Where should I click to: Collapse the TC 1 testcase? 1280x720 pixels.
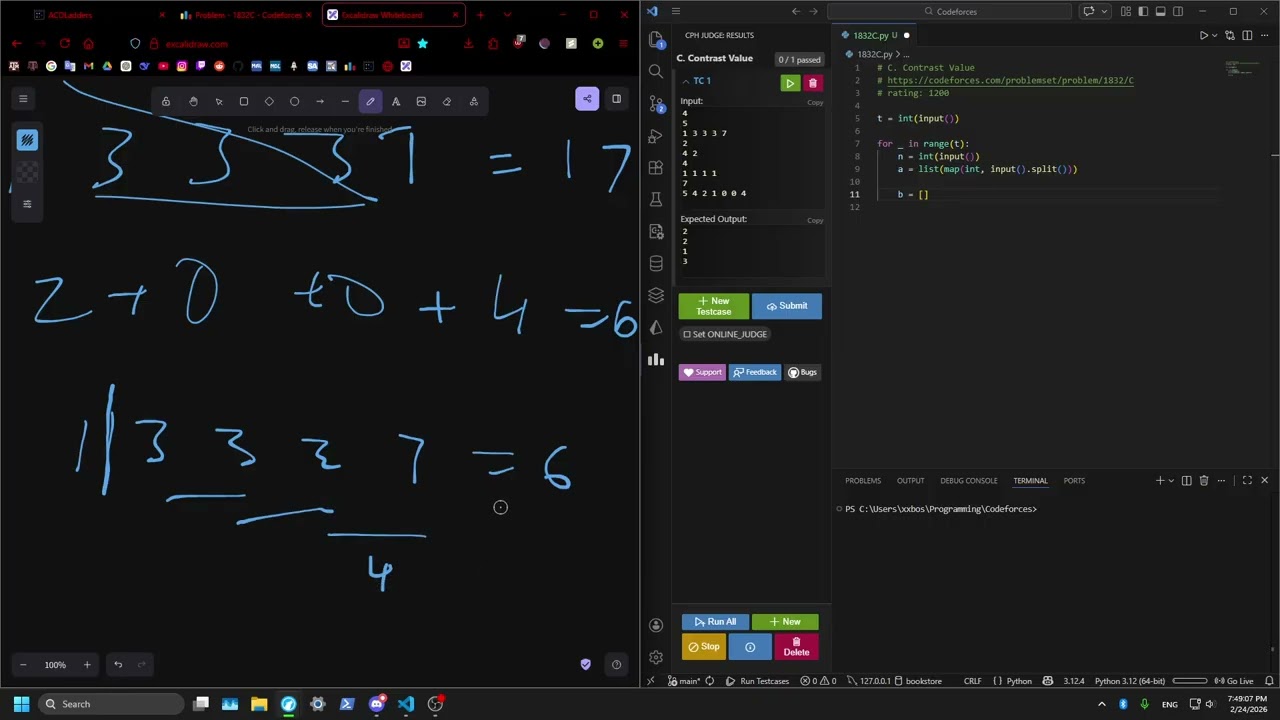point(686,81)
